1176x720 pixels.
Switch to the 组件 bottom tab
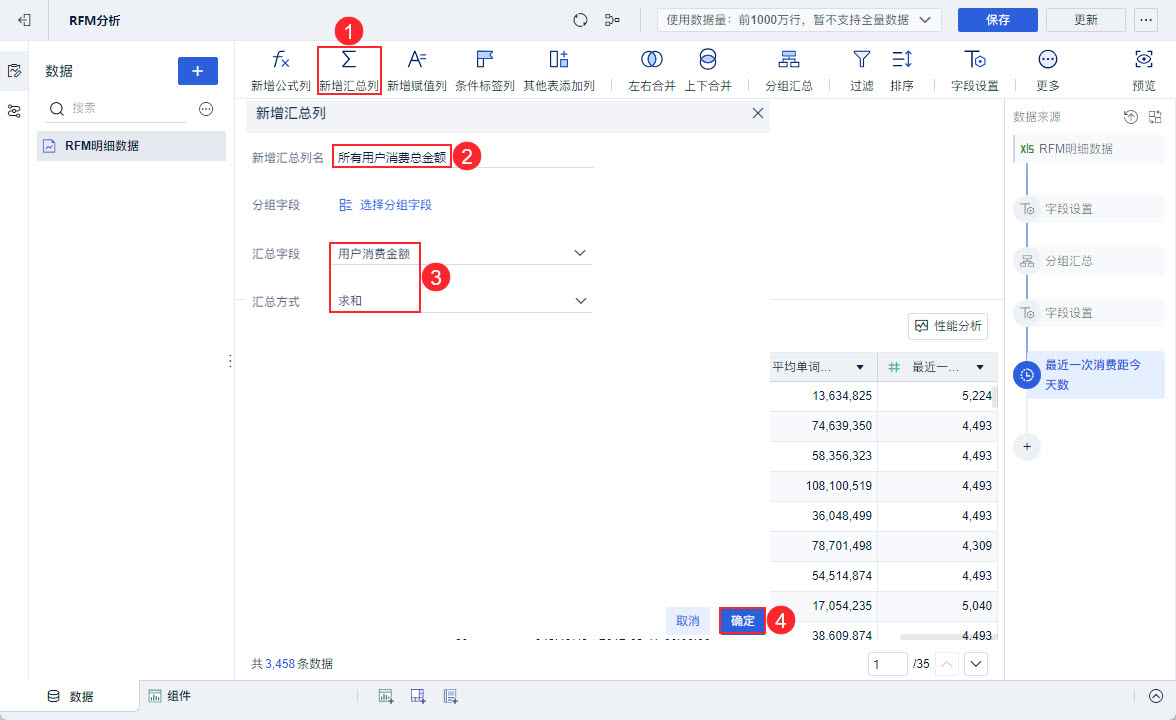pos(170,696)
